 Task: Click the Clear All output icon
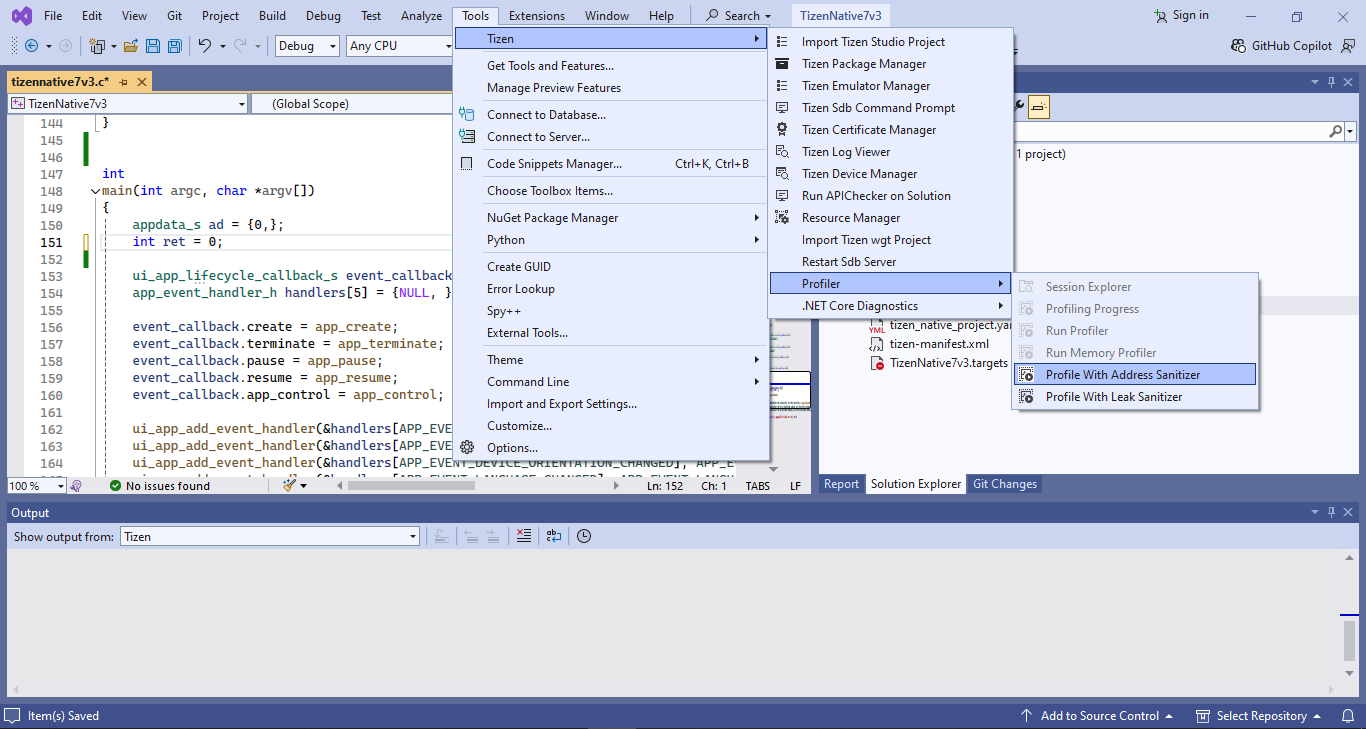(523, 536)
